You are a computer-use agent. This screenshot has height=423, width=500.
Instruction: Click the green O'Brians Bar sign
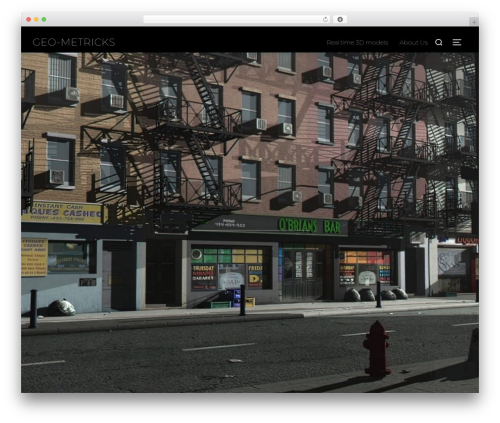pyautogui.click(x=310, y=226)
